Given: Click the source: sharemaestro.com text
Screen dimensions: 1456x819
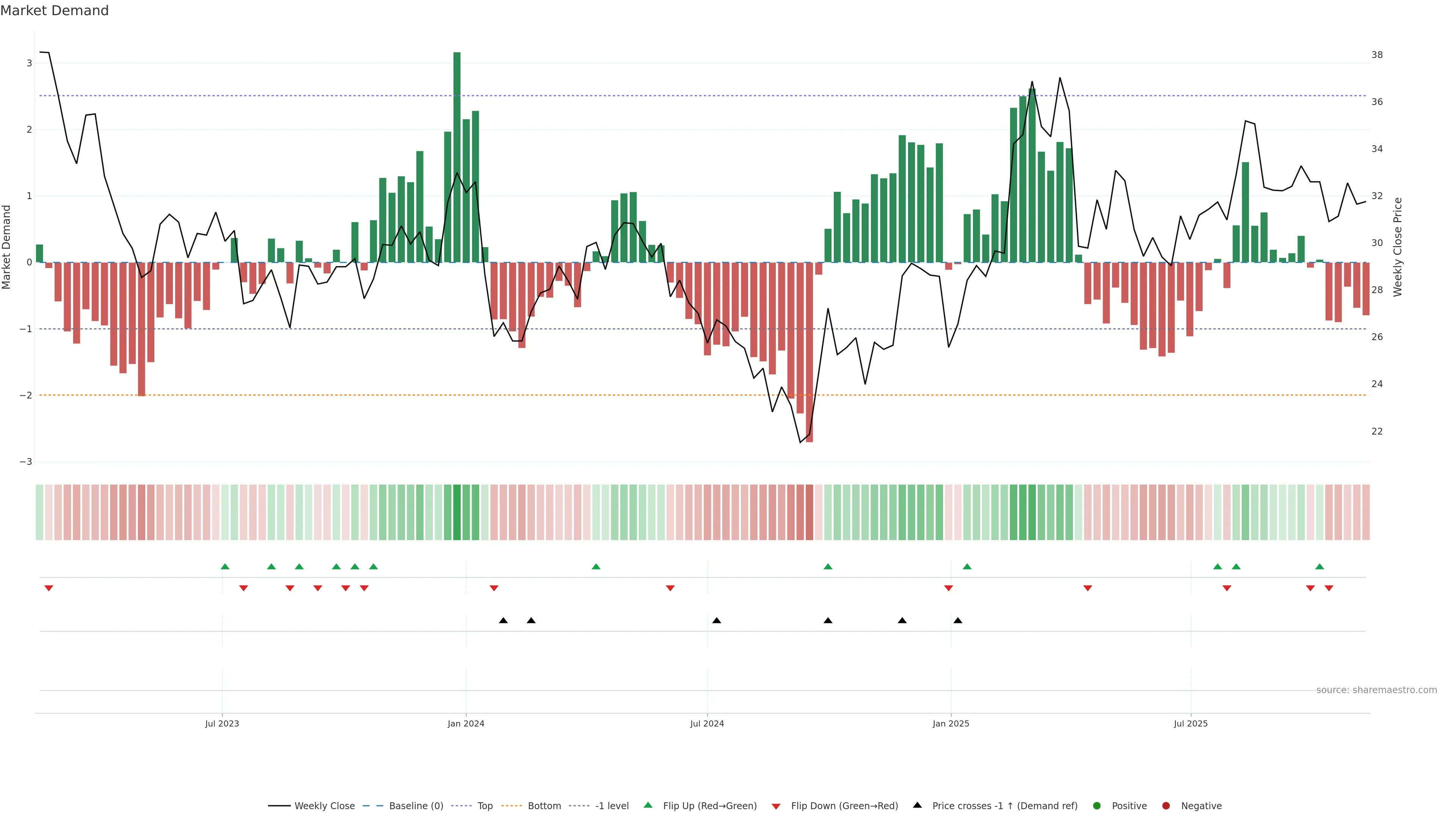Looking at the screenshot, I should [x=1376, y=690].
